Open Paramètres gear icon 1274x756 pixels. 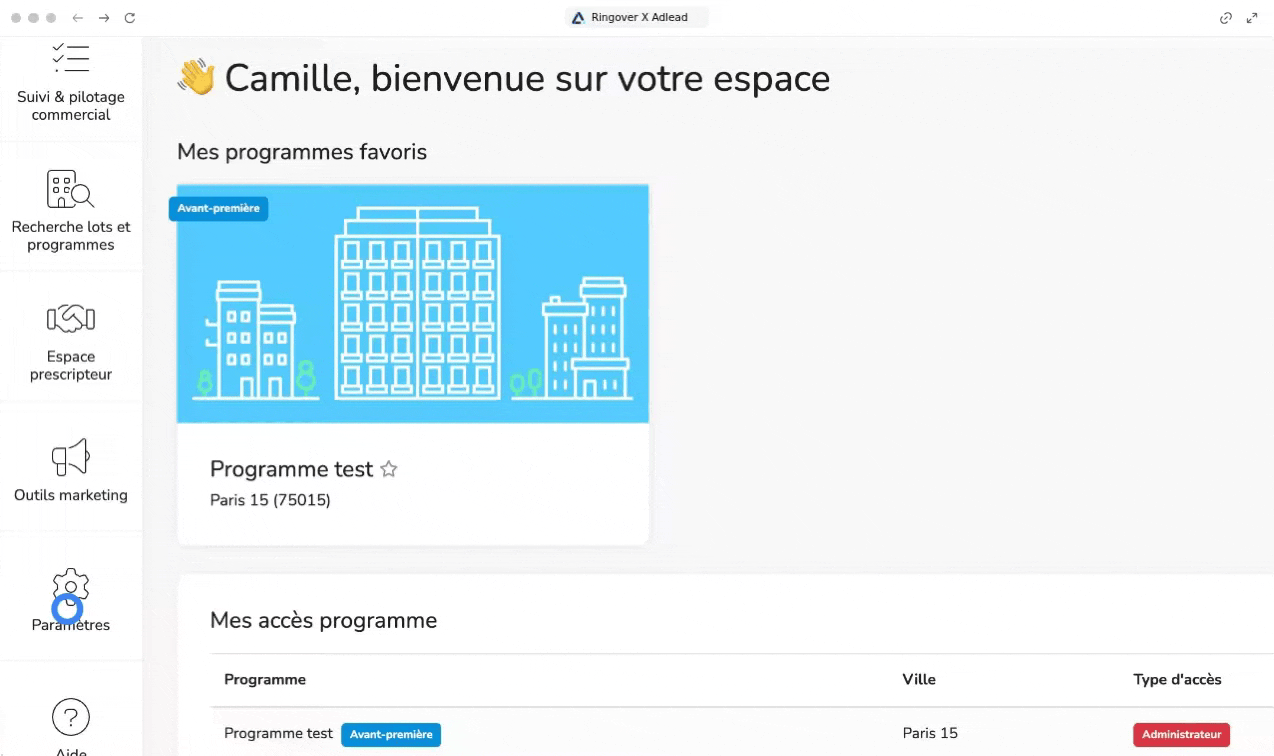pyautogui.click(x=71, y=588)
